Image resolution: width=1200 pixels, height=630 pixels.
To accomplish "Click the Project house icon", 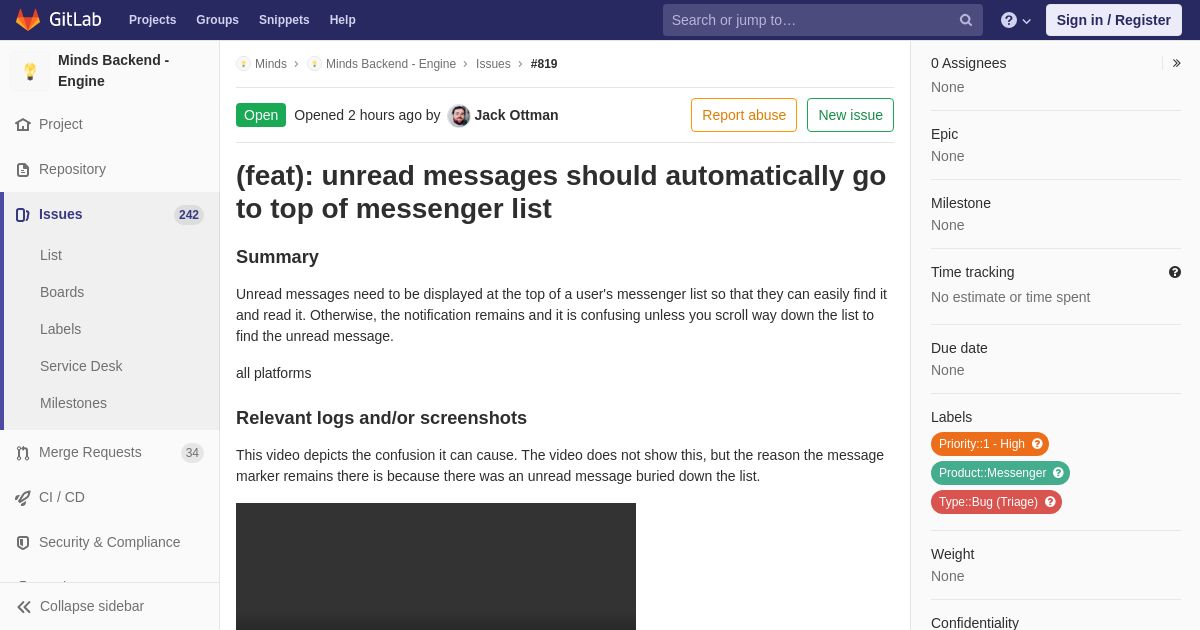I will pos(23,125).
